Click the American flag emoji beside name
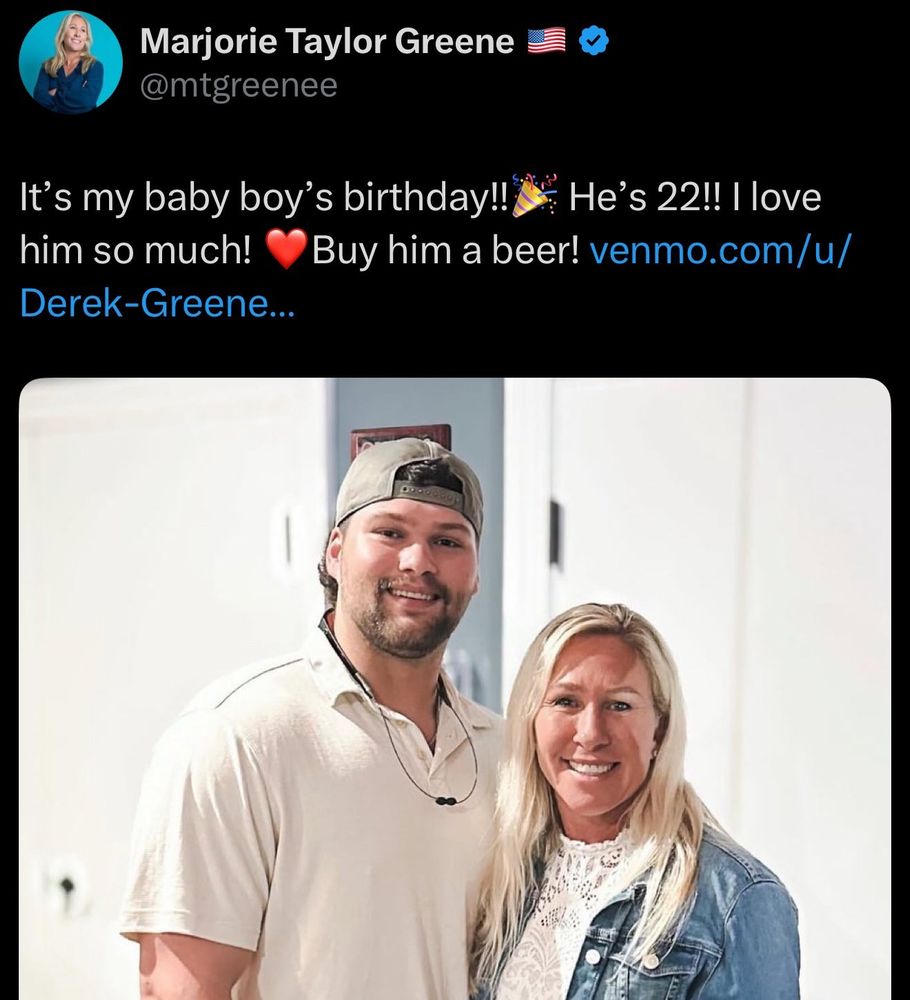This screenshot has height=1000, width=910. pyautogui.click(x=547, y=42)
